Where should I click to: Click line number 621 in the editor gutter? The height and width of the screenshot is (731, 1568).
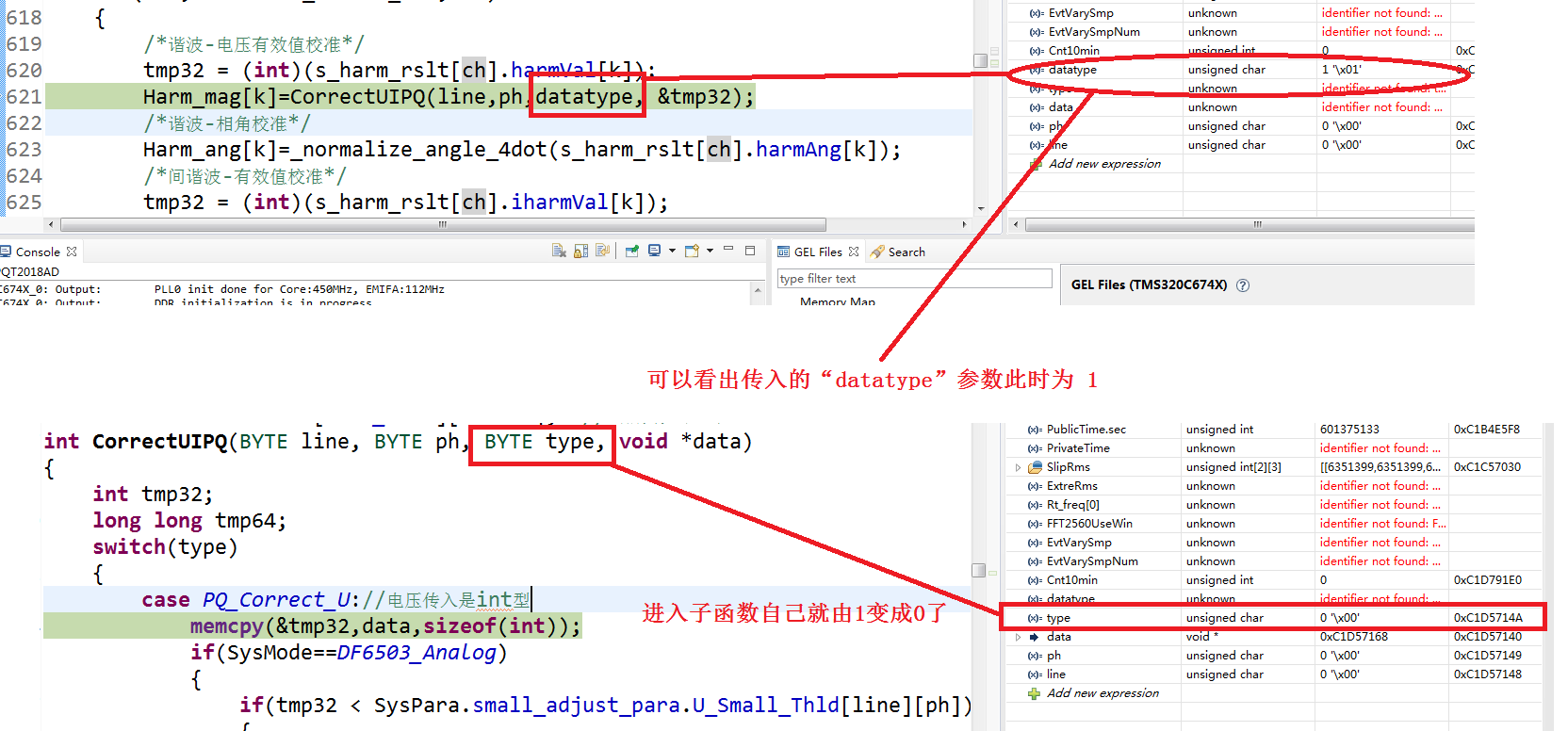24,97
